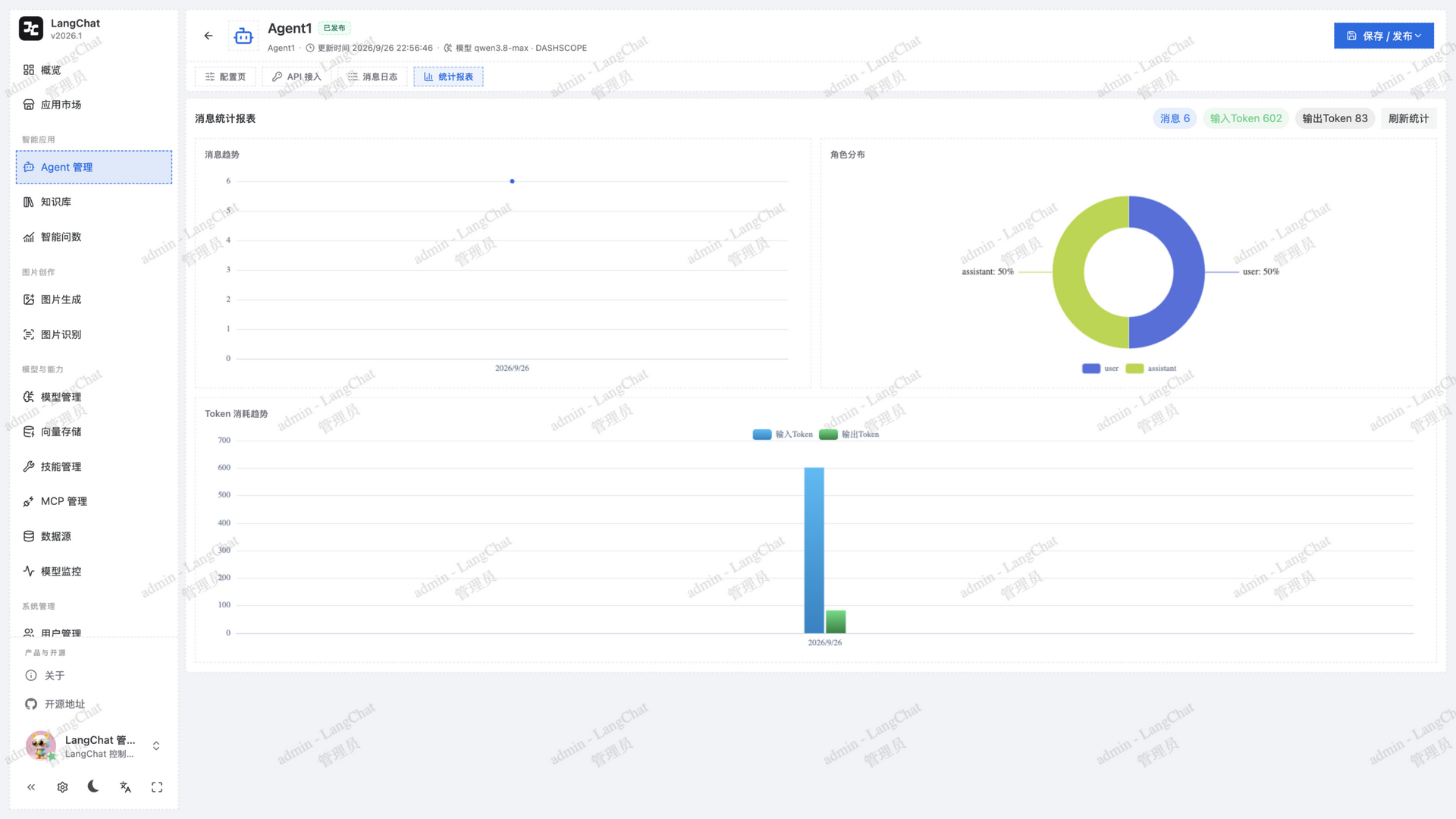Screen dimensions: 1456x819
Task: Toggle dark mode moon icon
Action: (93, 786)
